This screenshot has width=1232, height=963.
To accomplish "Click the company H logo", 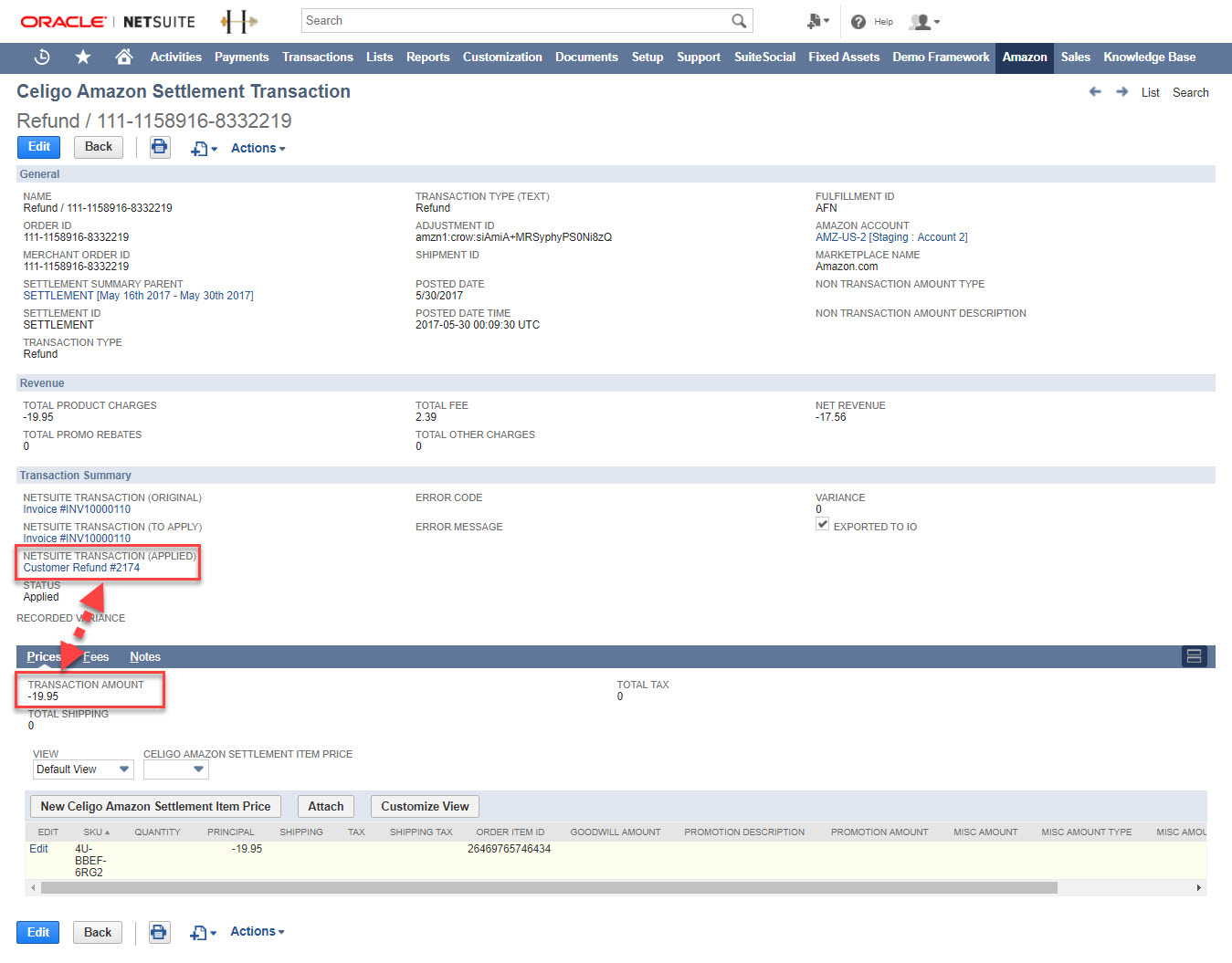I will [238, 21].
